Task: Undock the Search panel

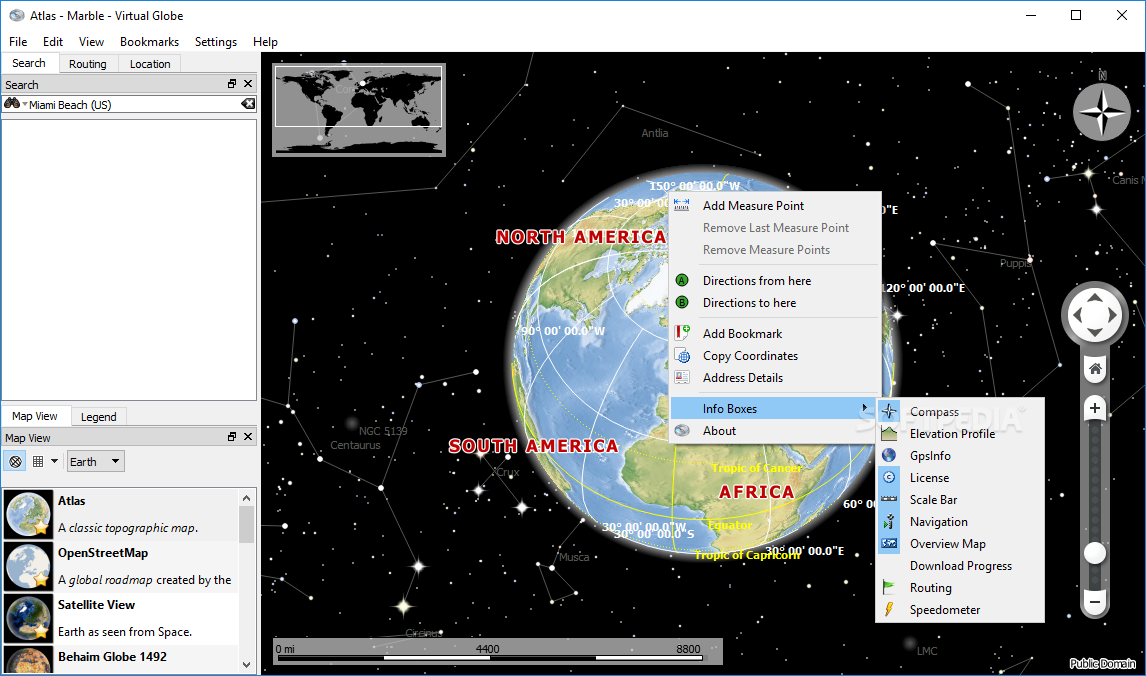Action: (x=232, y=84)
